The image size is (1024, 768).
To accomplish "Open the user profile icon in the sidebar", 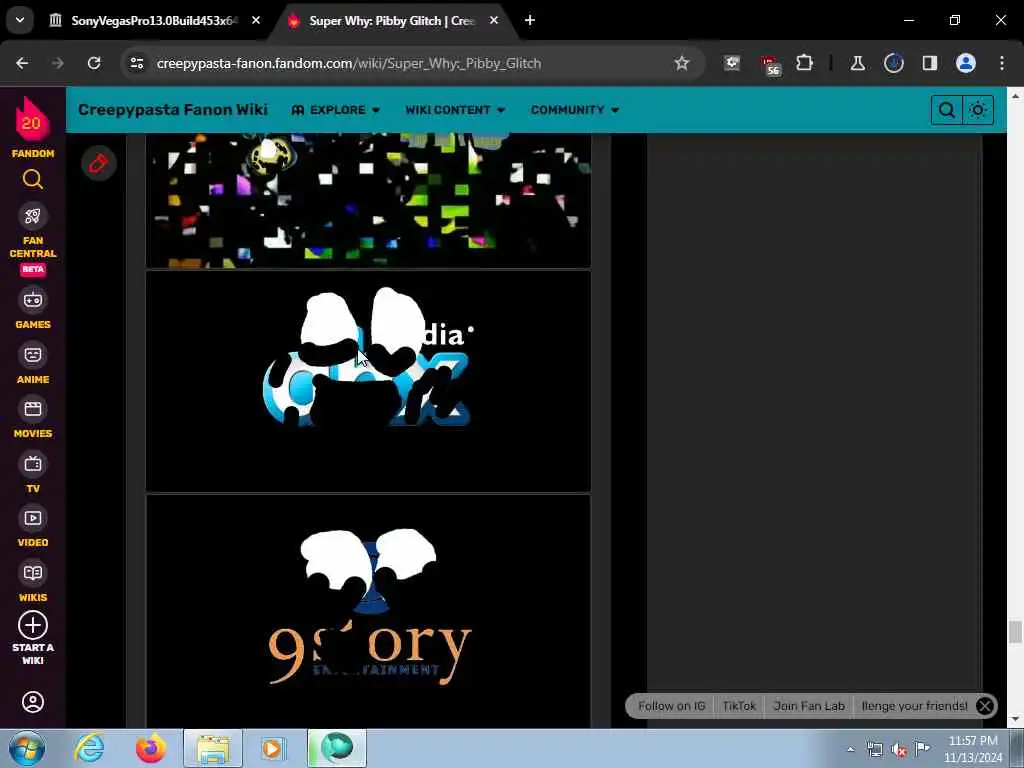I will (33, 702).
